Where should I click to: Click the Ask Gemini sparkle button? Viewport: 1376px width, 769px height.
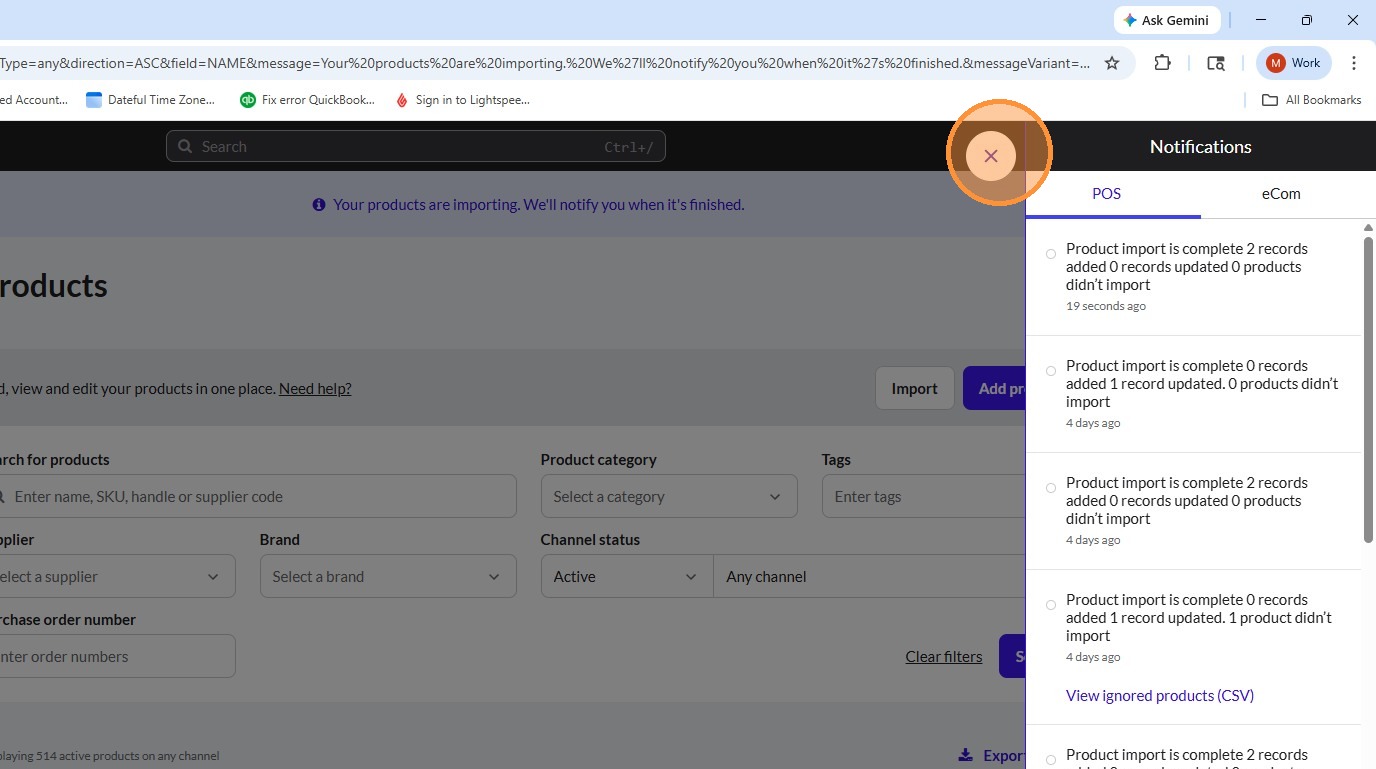(1166, 20)
